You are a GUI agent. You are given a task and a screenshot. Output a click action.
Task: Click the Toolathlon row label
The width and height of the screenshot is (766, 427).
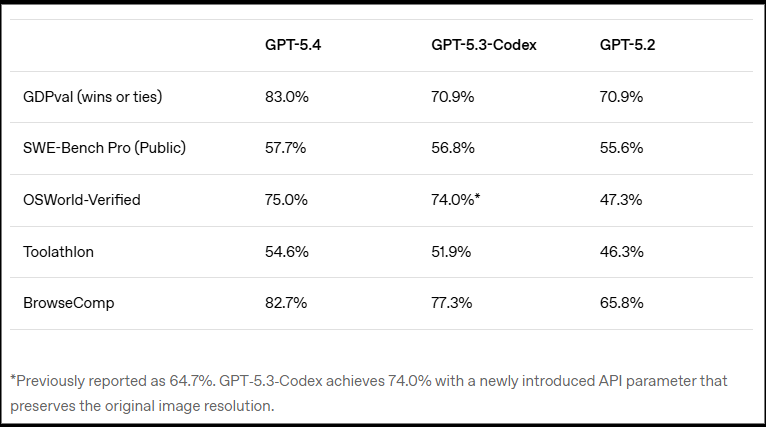[x=58, y=252]
